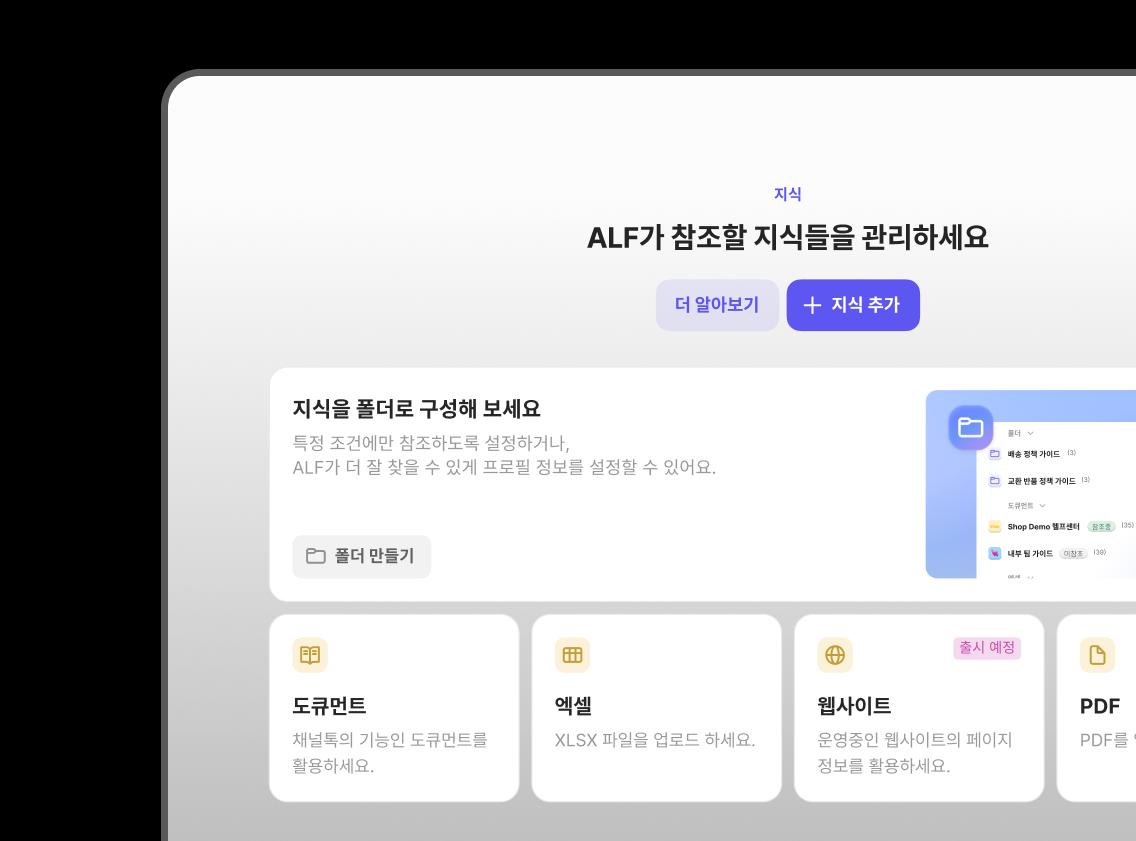Click the Shop Demo 헬프센터 yellow document icon

click(x=994, y=527)
